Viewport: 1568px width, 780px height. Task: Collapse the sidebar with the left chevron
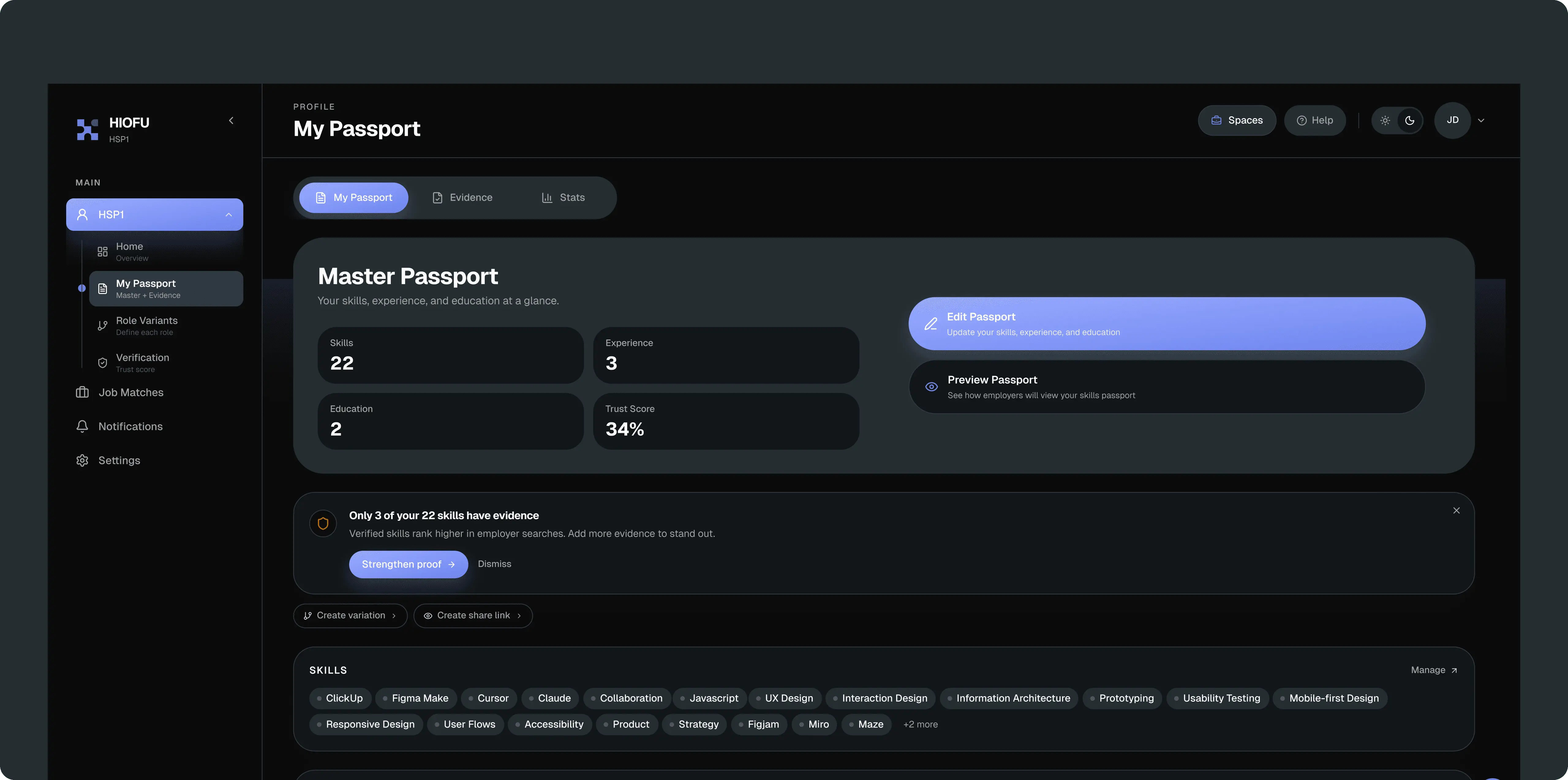pyautogui.click(x=231, y=121)
